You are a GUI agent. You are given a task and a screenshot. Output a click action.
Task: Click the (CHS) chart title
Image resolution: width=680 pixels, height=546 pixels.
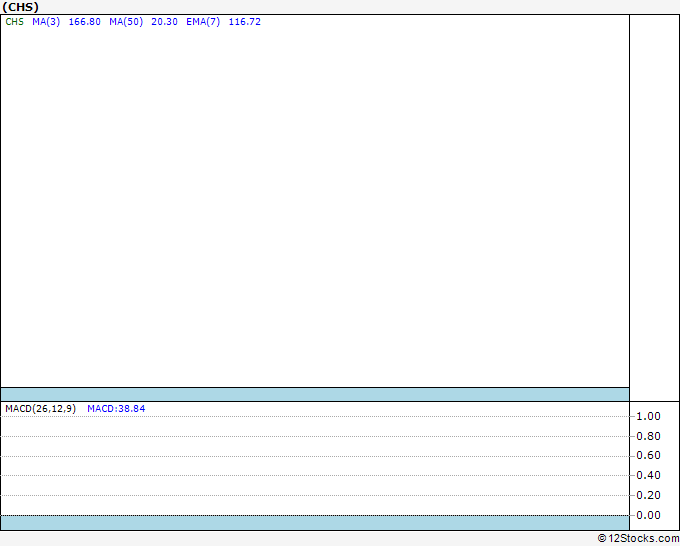[x=20, y=7]
